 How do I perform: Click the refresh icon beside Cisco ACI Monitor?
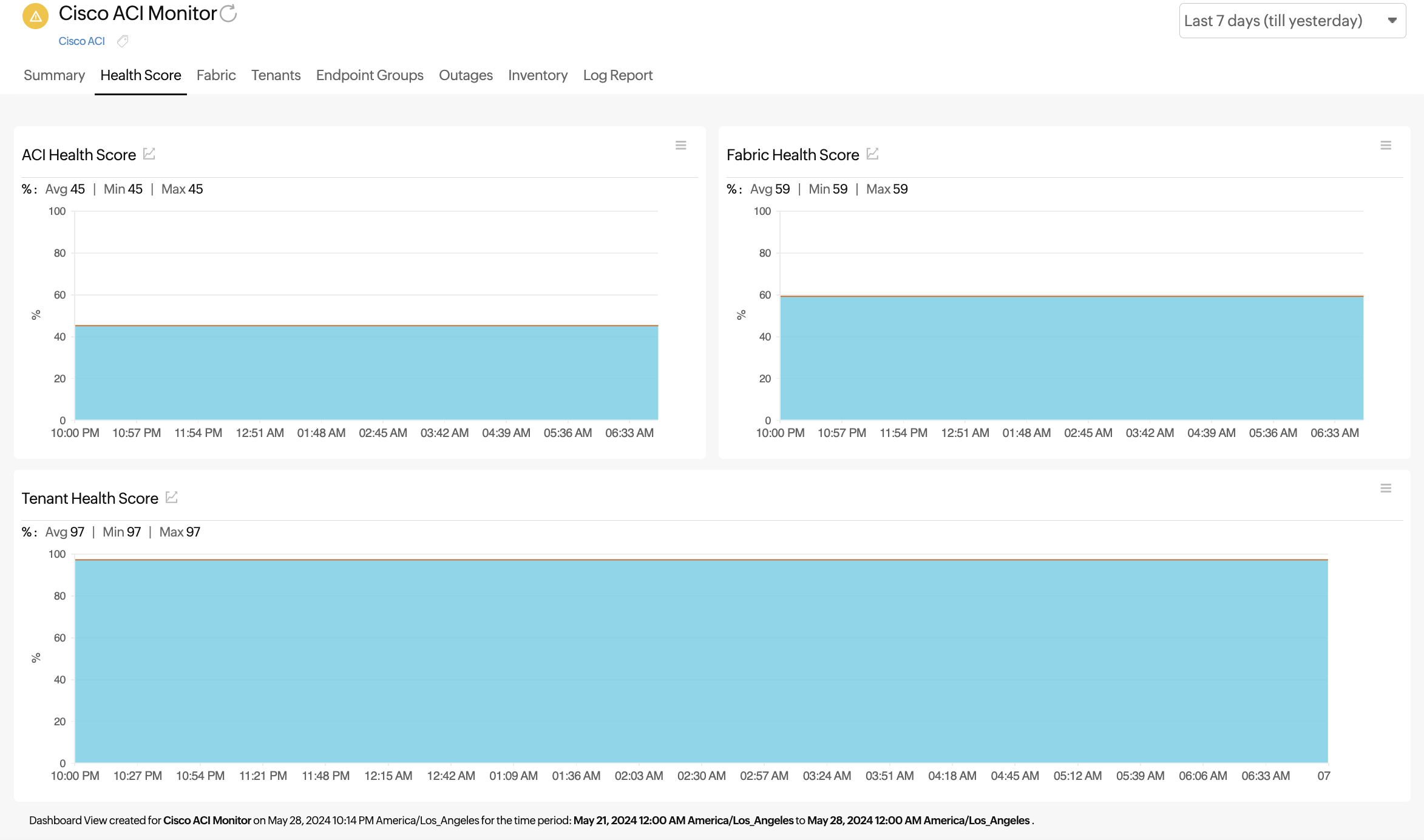[x=229, y=13]
